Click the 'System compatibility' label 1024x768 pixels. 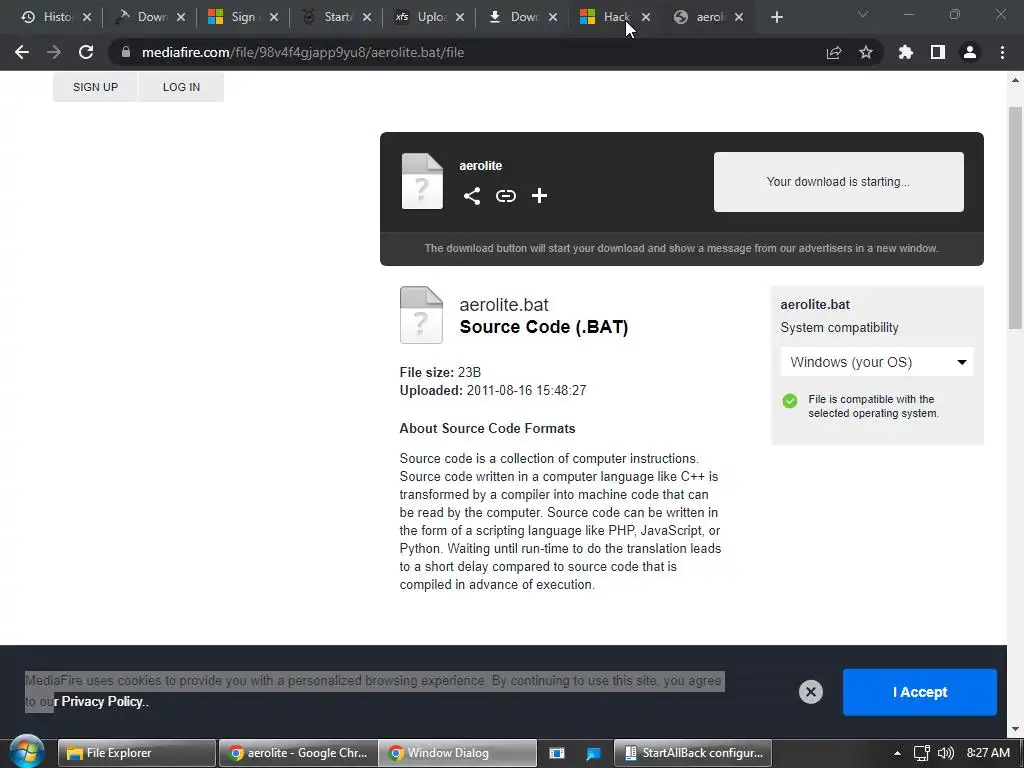pos(839,328)
